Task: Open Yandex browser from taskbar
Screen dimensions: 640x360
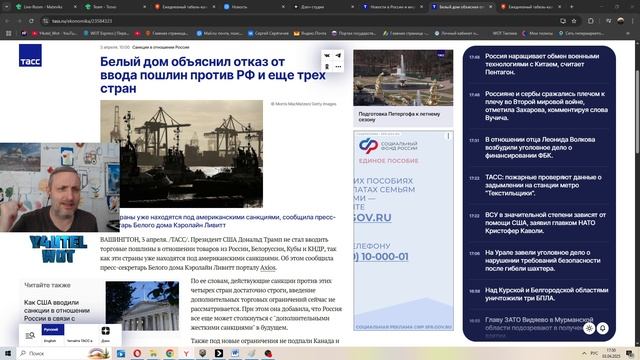Action: pyautogui.click(x=186, y=353)
